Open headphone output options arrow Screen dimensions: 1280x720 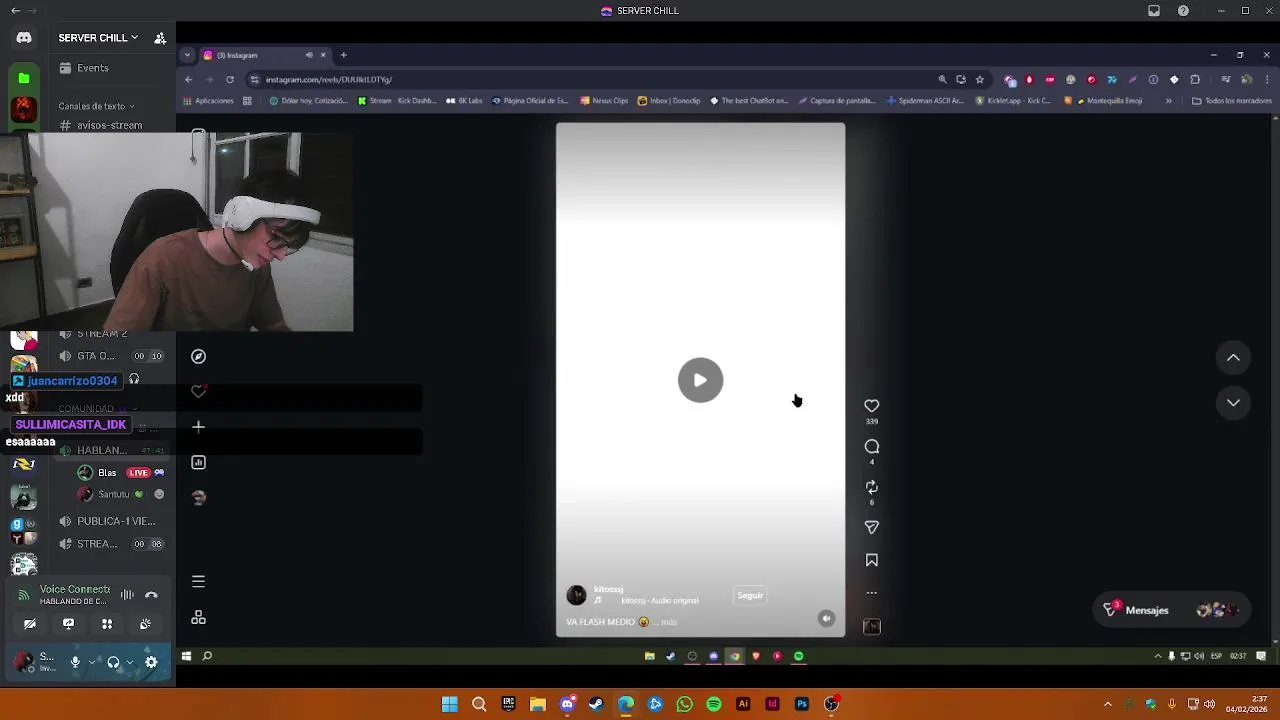tap(131, 662)
